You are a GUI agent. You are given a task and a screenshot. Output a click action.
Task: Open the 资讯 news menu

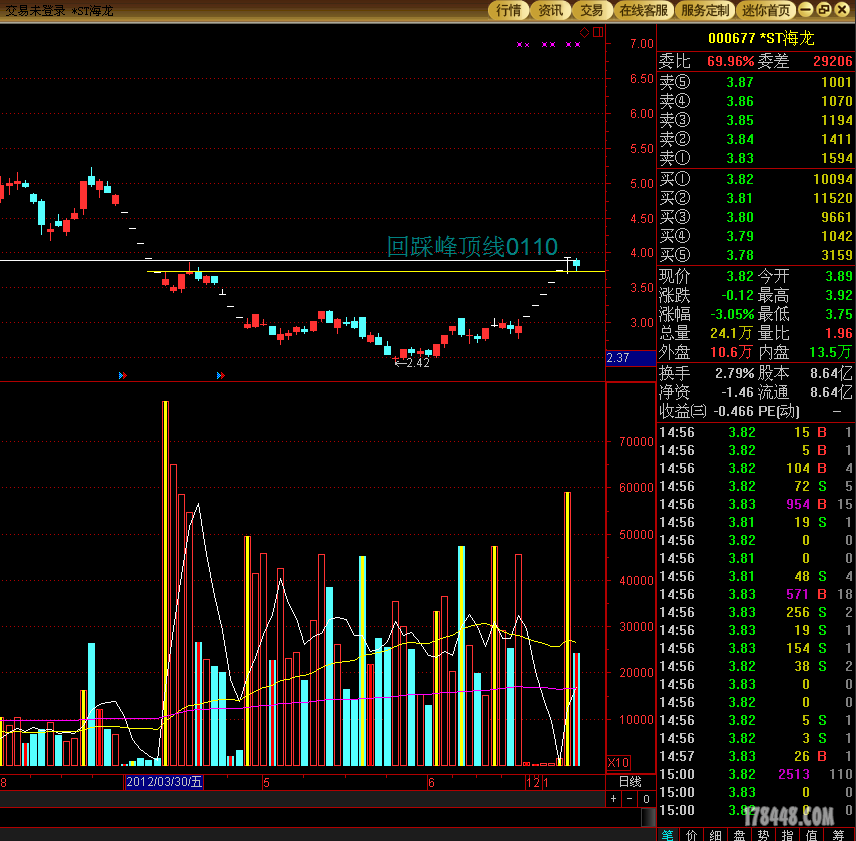coord(551,10)
